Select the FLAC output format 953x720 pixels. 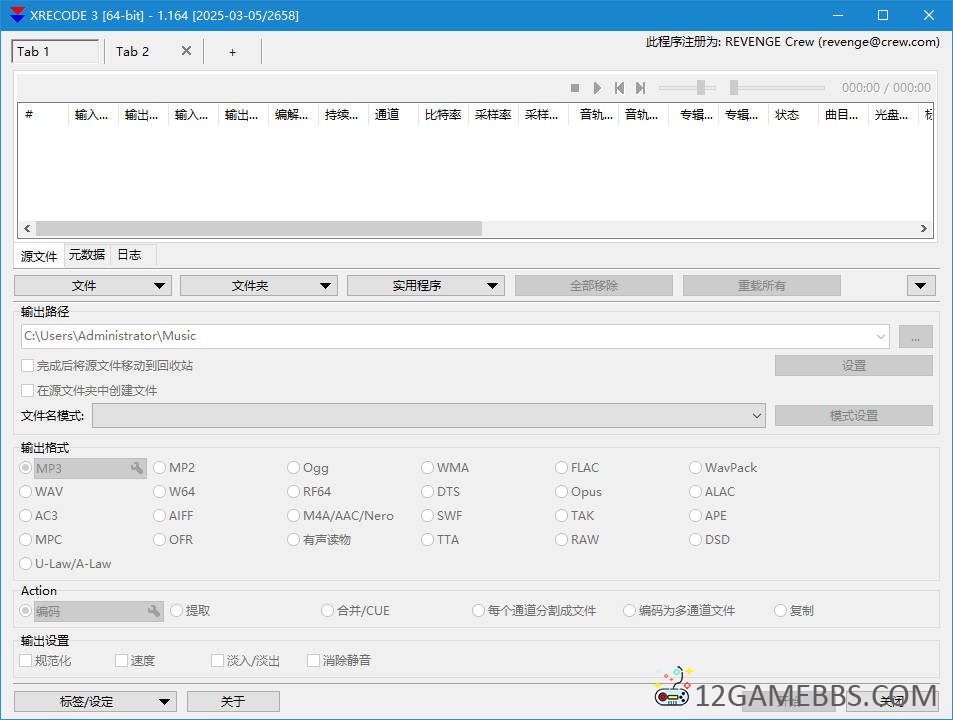pyautogui.click(x=562, y=468)
